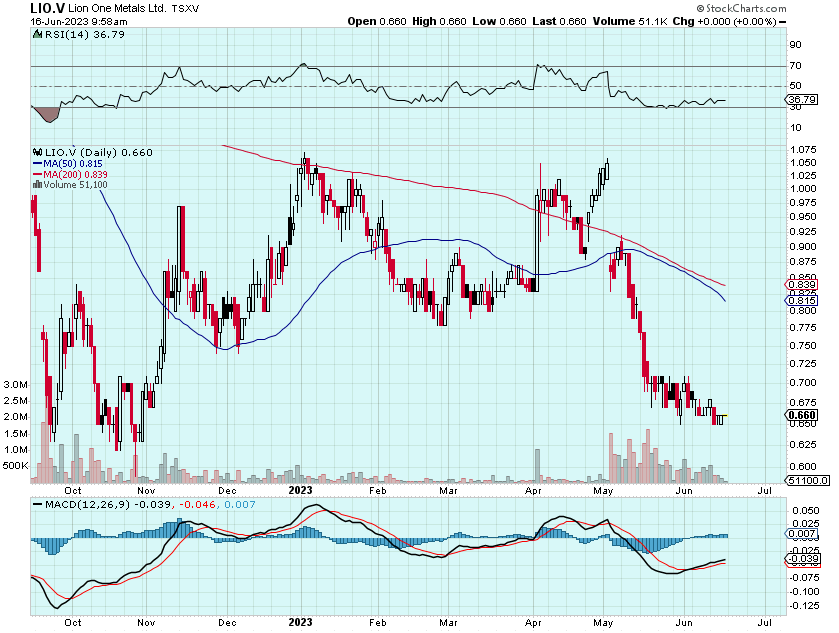Click the 0.050 label on the MACD axis
The image size is (839, 633).
(x=805, y=511)
